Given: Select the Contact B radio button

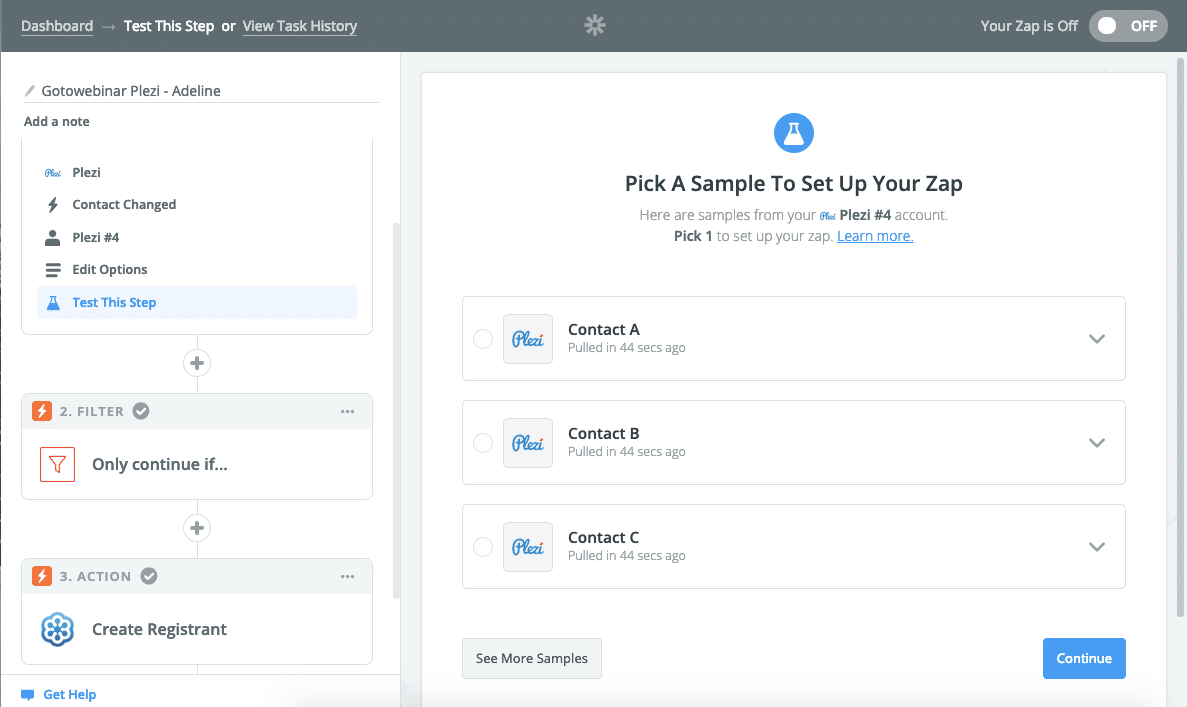Looking at the screenshot, I should click(x=483, y=443).
